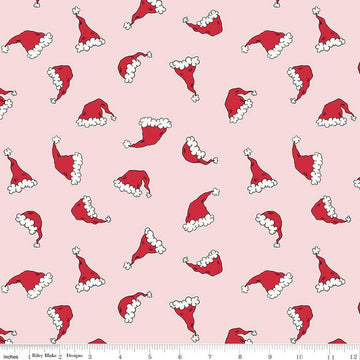
Task: Click the number 6 on the ruler
Action: tap(180, 357)
